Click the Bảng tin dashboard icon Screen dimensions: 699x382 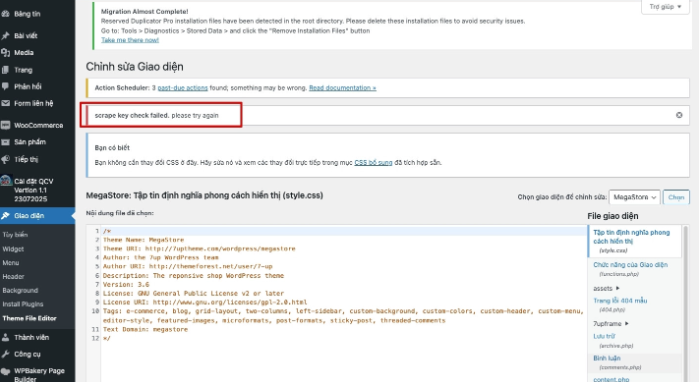pyautogui.click(x=5, y=14)
